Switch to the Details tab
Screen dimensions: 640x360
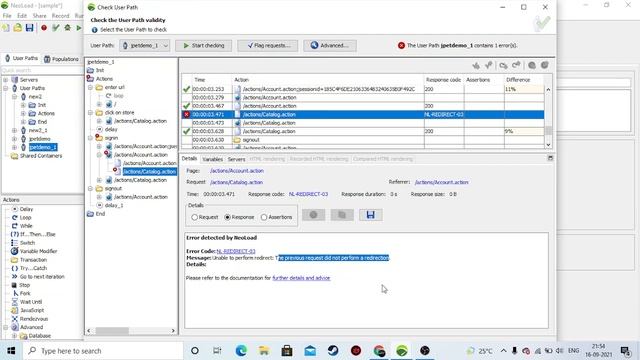(x=189, y=159)
